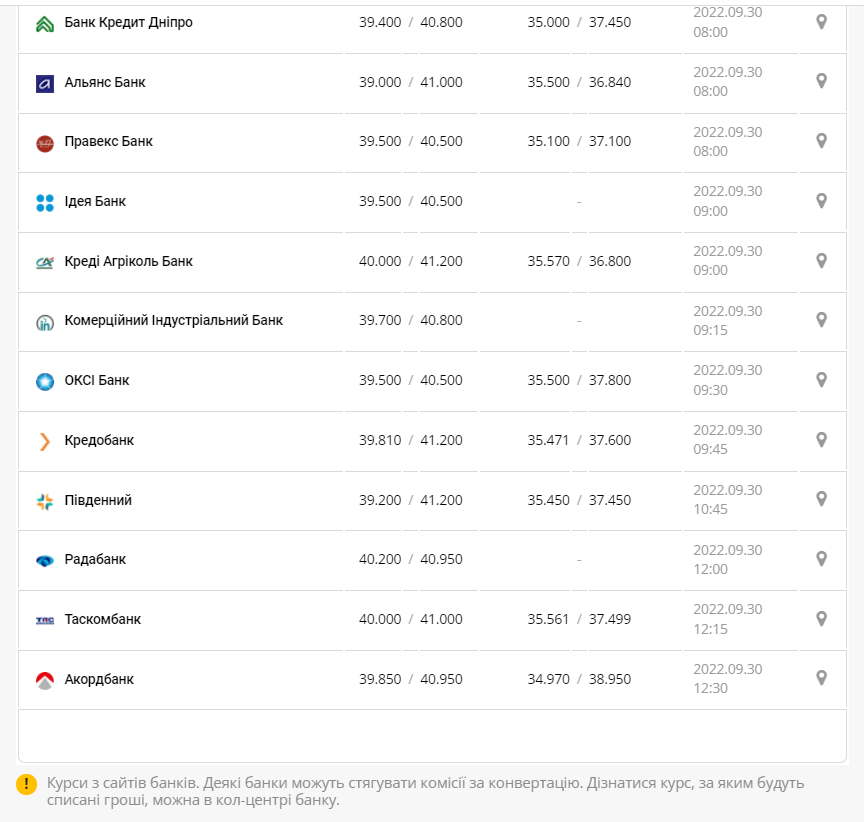Show Ідея Банк branches via pin icon

pos(821,201)
